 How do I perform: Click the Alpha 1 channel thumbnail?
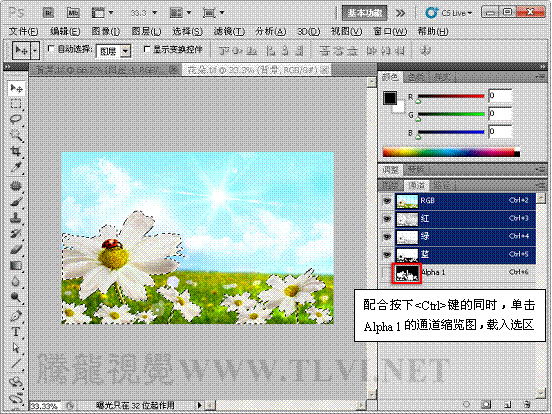pos(407,273)
